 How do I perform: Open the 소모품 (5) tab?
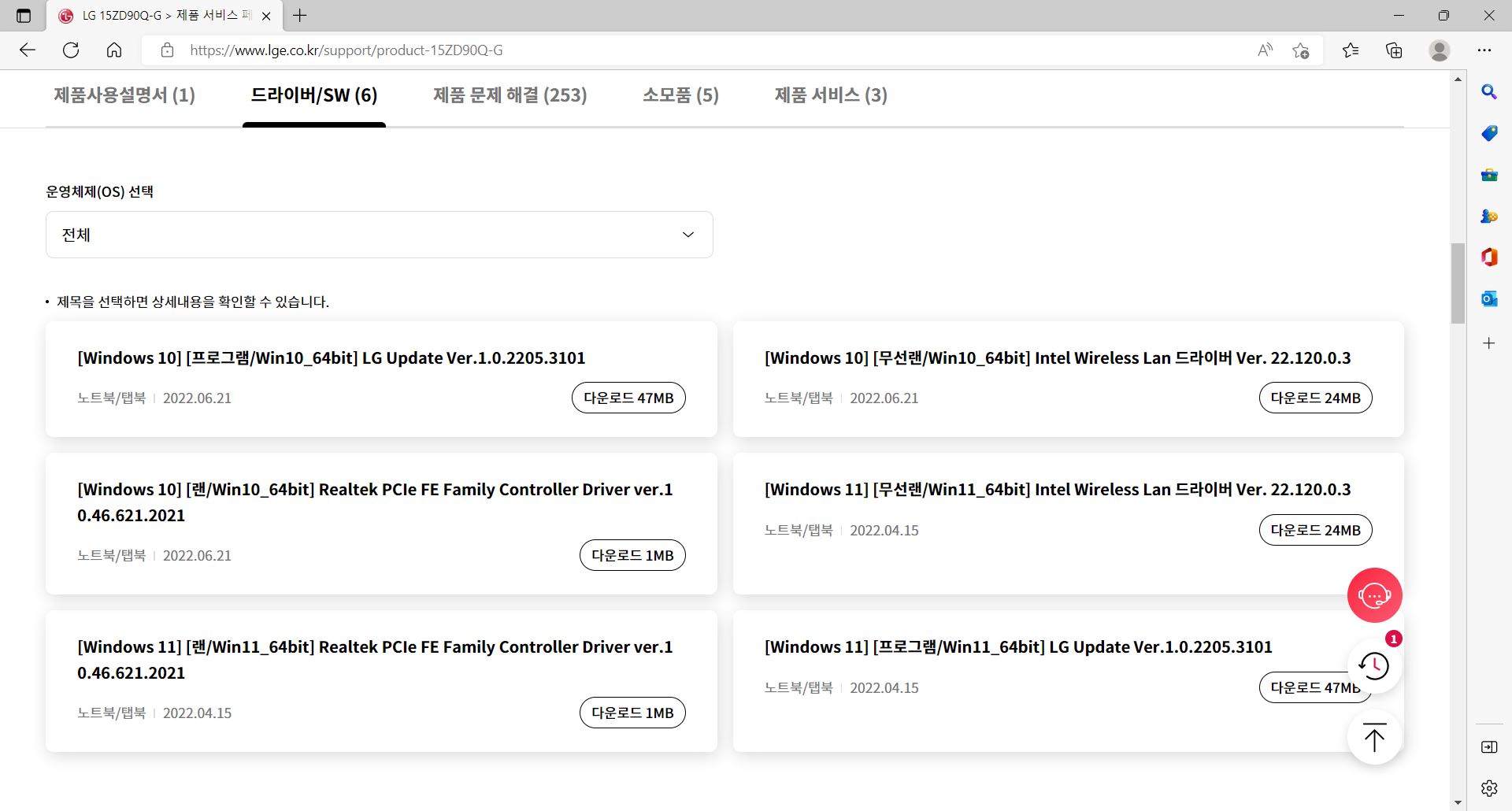pyautogui.click(x=681, y=95)
